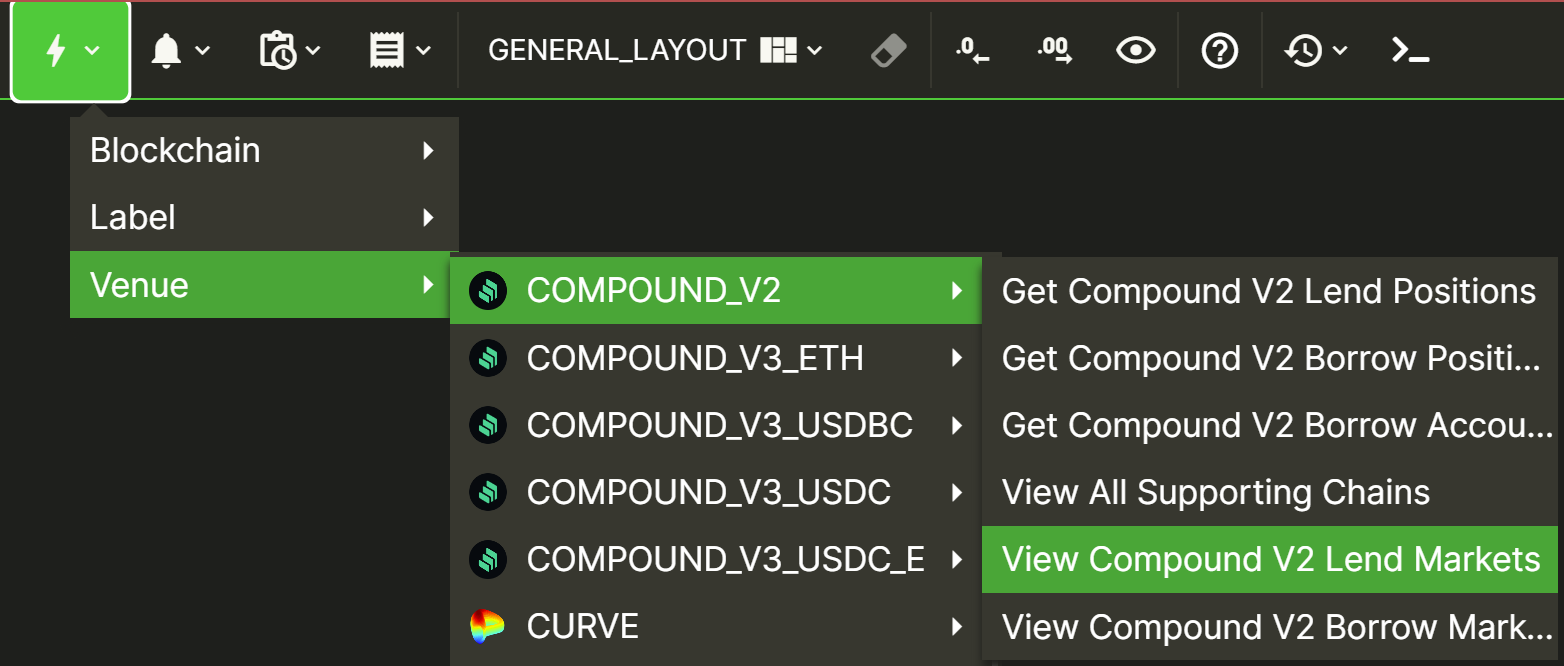This screenshot has width=1564, height=666.
Task: Open CURVE venue submenu
Action: pyautogui.click(x=716, y=625)
